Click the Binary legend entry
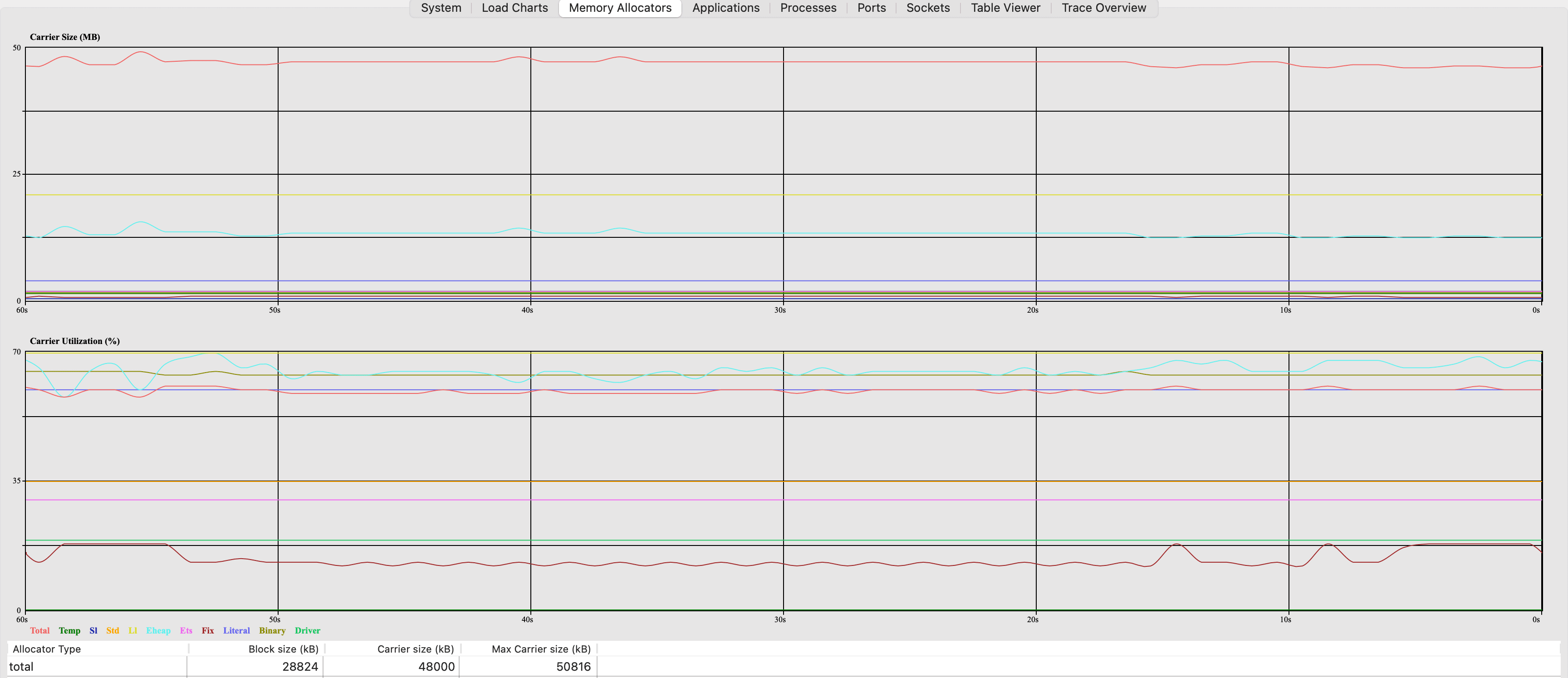 (x=272, y=630)
